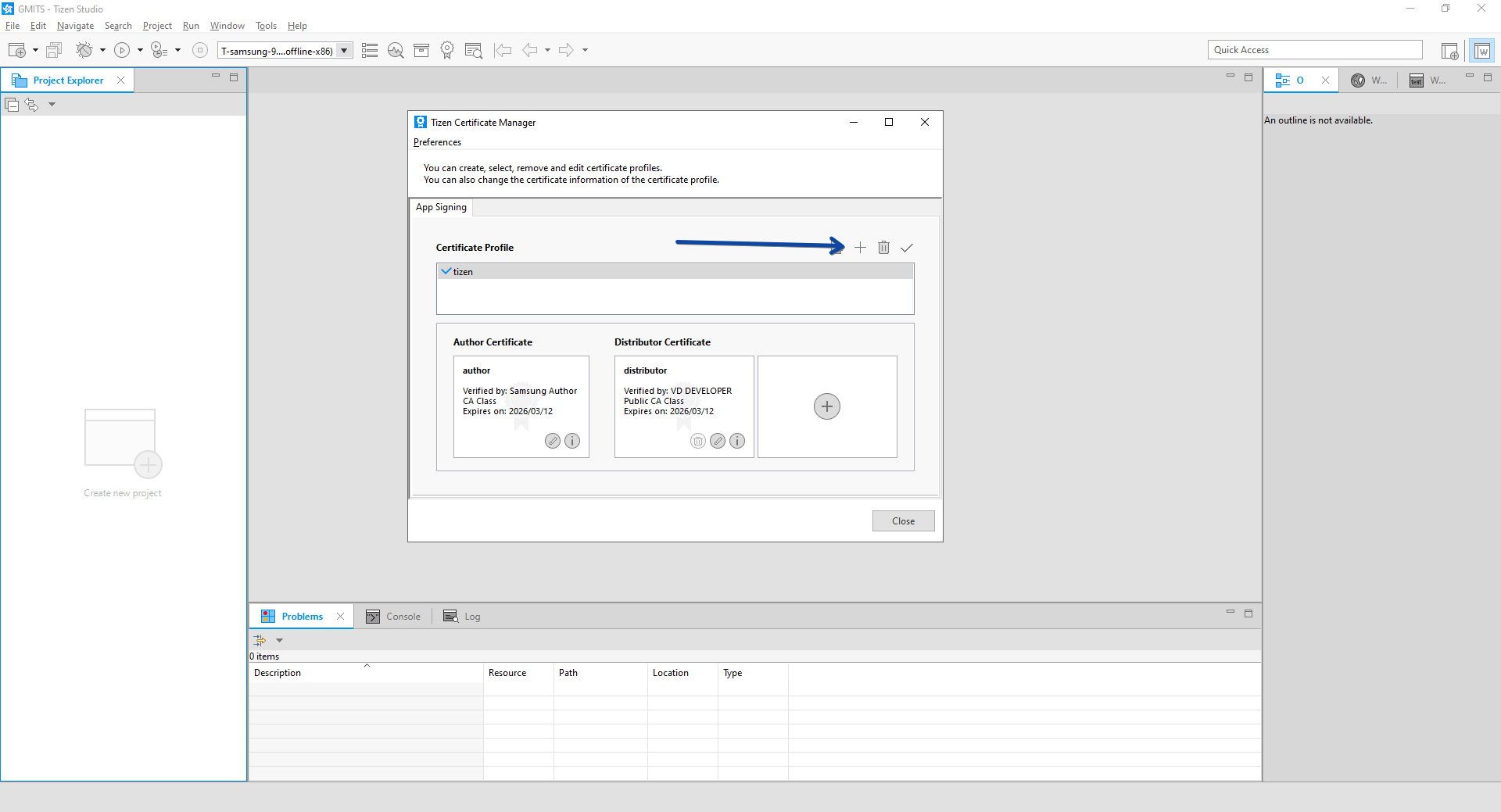
Task: Set active profile with checkmark icon
Action: coord(907,248)
